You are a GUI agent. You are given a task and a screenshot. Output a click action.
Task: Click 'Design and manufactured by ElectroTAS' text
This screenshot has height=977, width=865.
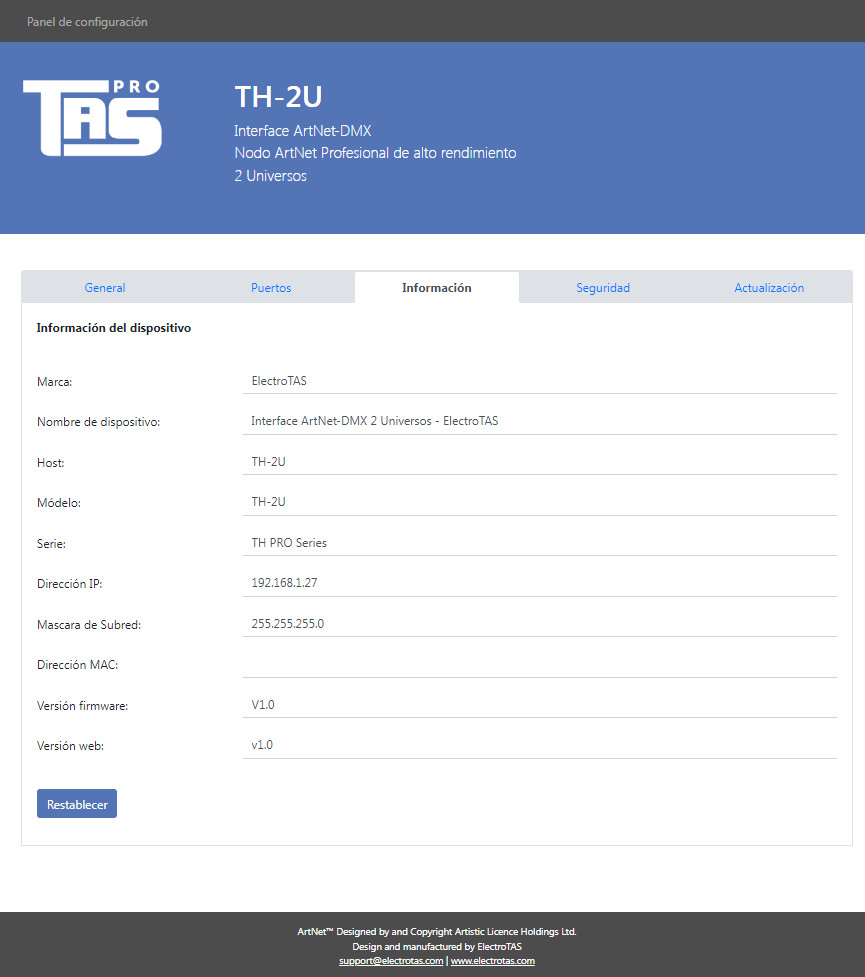(437, 946)
